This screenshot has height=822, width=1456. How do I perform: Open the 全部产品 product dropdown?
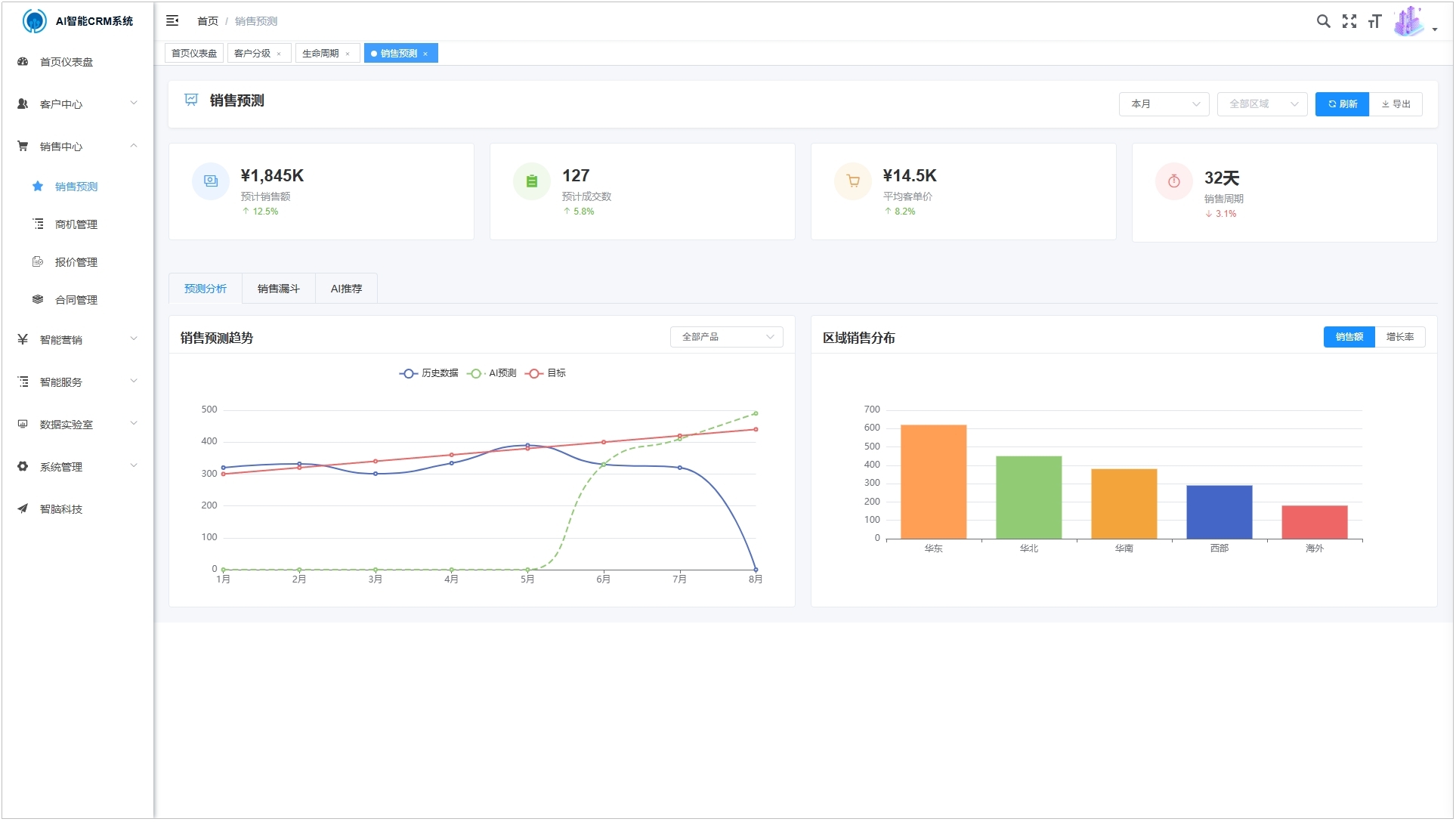[x=728, y=338]
